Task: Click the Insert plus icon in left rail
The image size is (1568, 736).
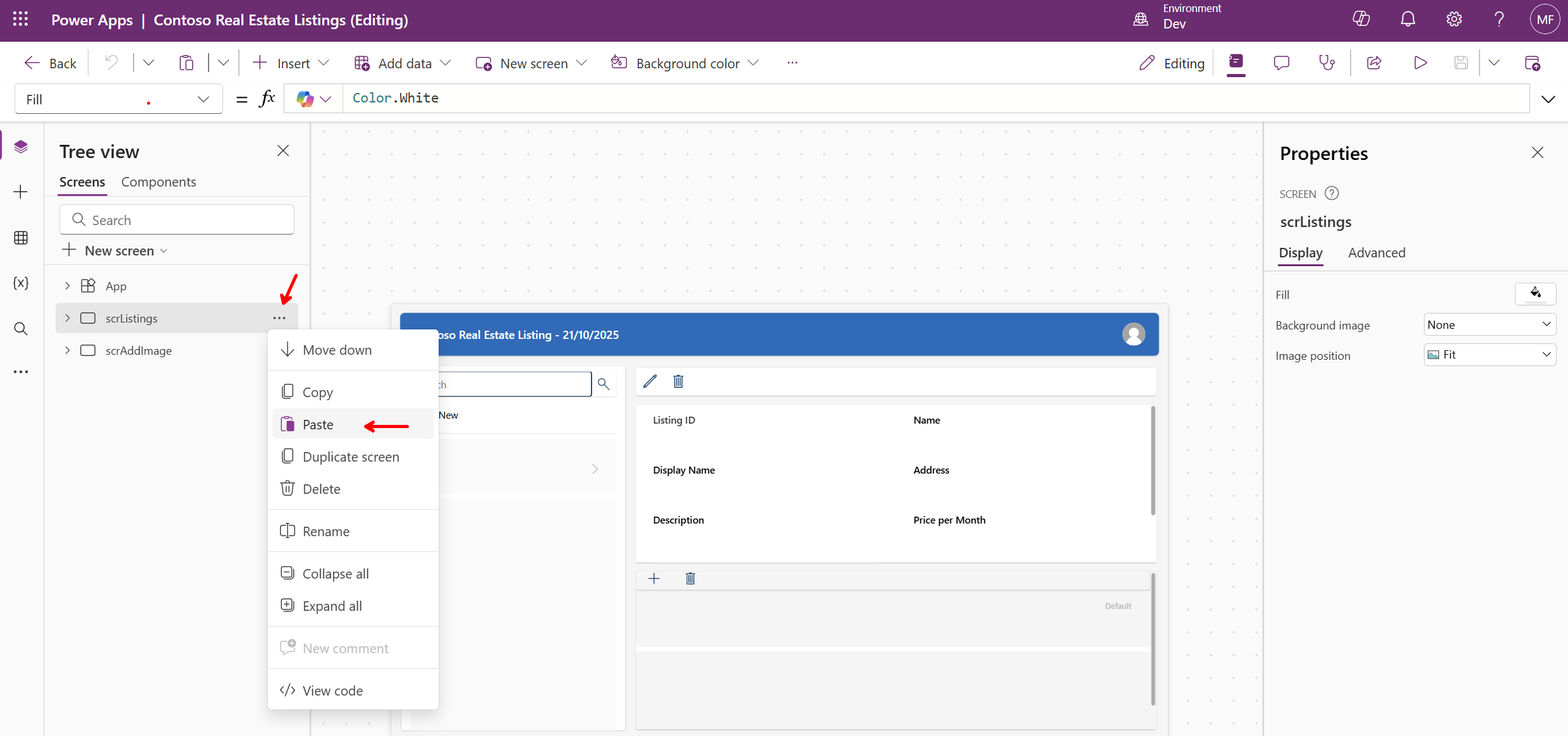Action: coord(21,192)
